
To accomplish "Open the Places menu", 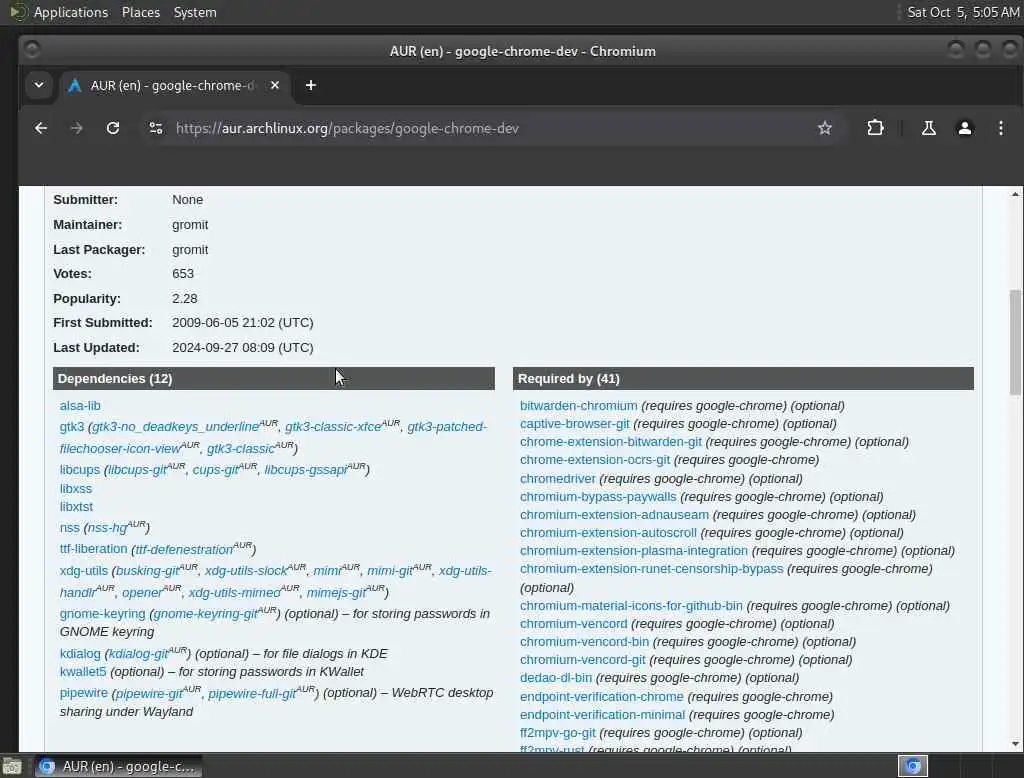I will [141, 12].
